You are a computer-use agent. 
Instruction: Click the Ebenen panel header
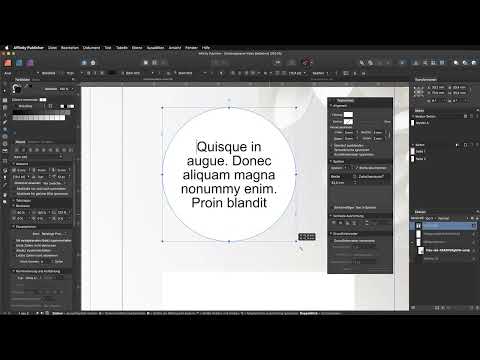pyautogui.click(x=420, y=212)
